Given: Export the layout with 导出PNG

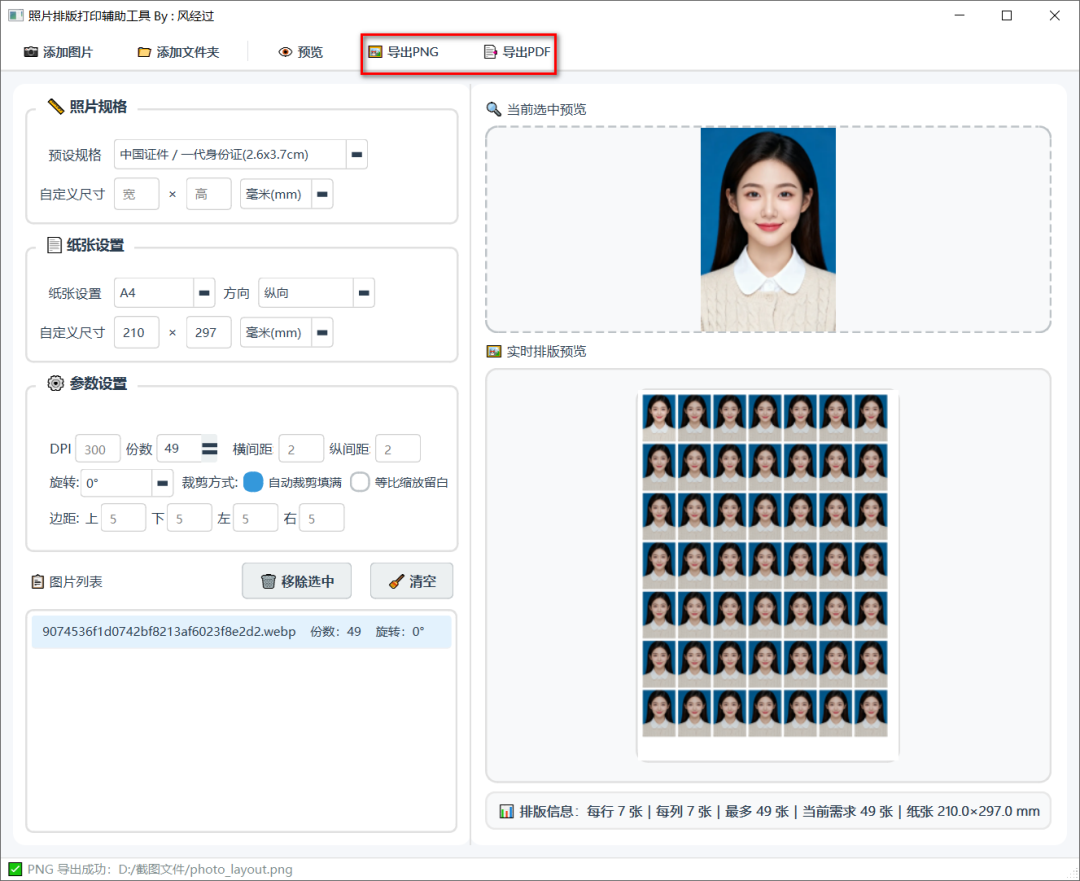Looking at the screenshot, I should point(404,52).
